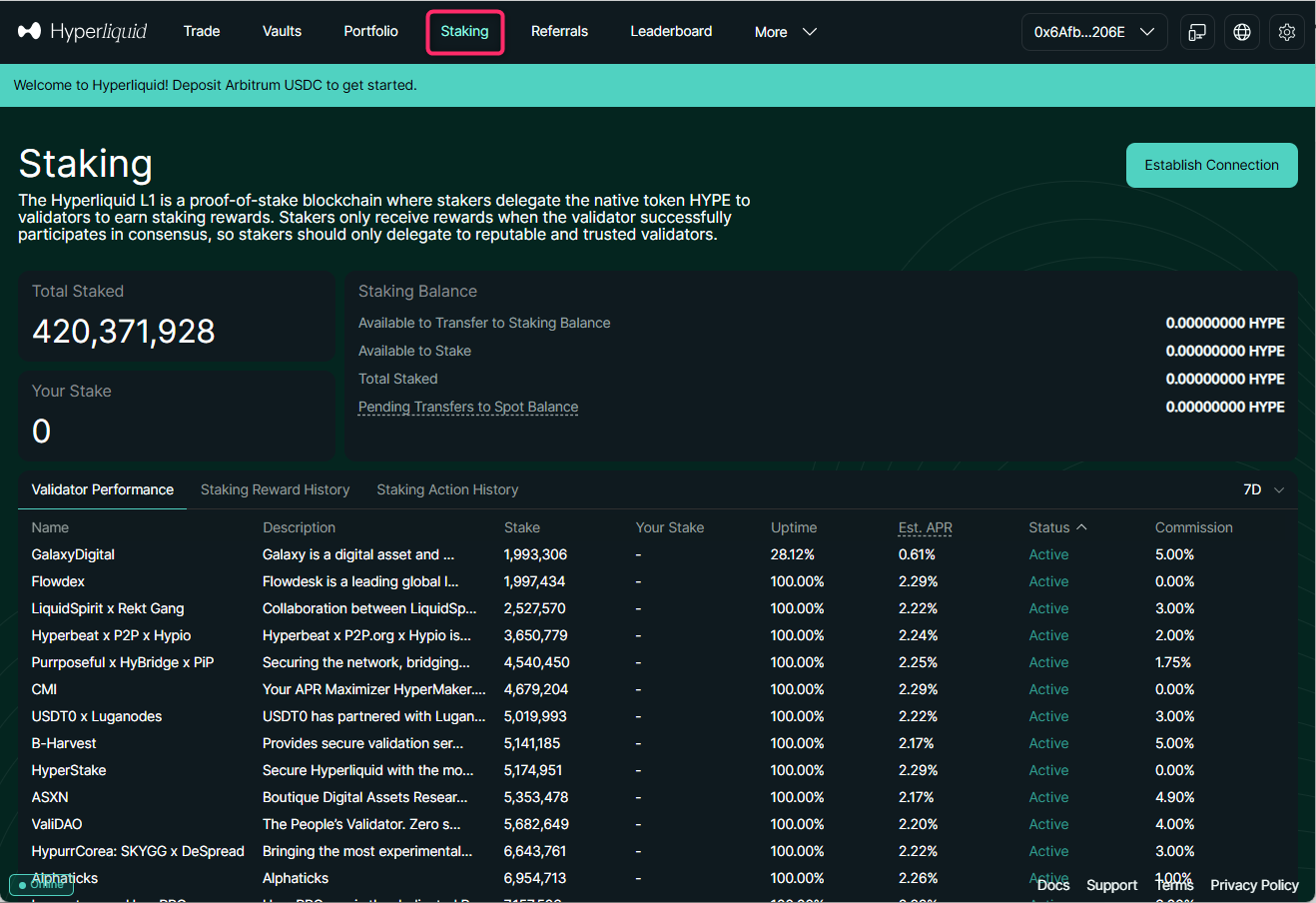Switch to Staking Action History tab
The image size is (1316, 903).
[447, 489]
